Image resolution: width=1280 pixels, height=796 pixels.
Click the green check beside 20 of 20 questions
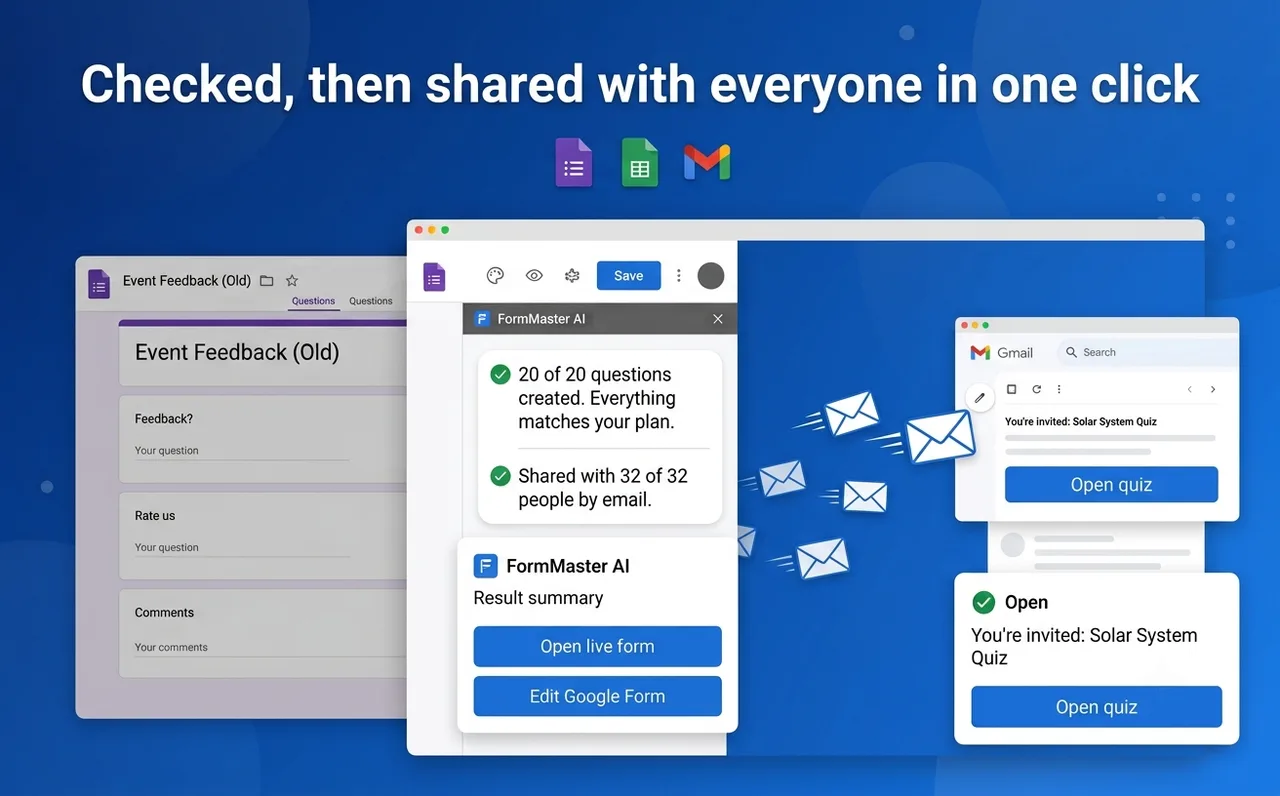click(x=500, y=375)
